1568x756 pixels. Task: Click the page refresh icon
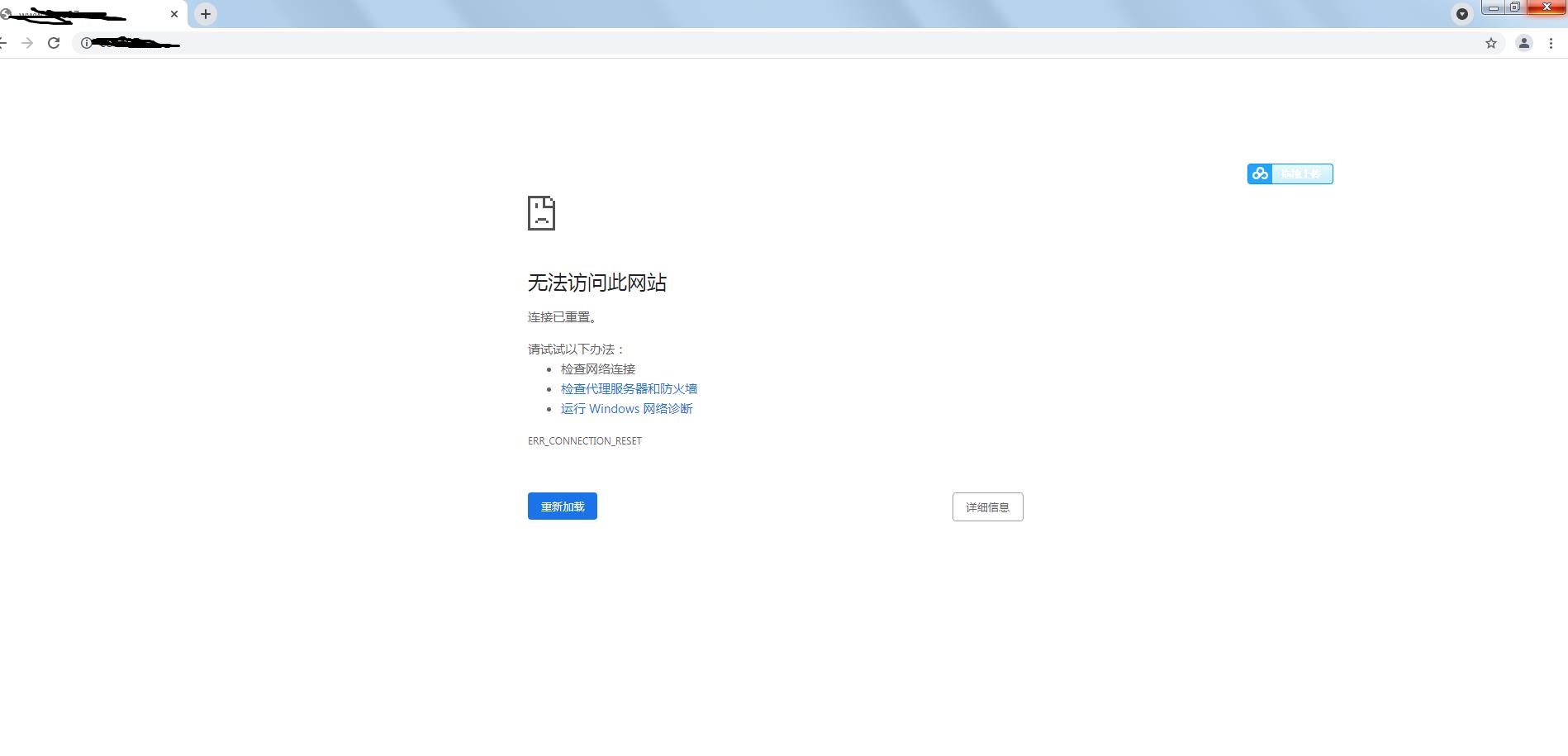[54, 43]
